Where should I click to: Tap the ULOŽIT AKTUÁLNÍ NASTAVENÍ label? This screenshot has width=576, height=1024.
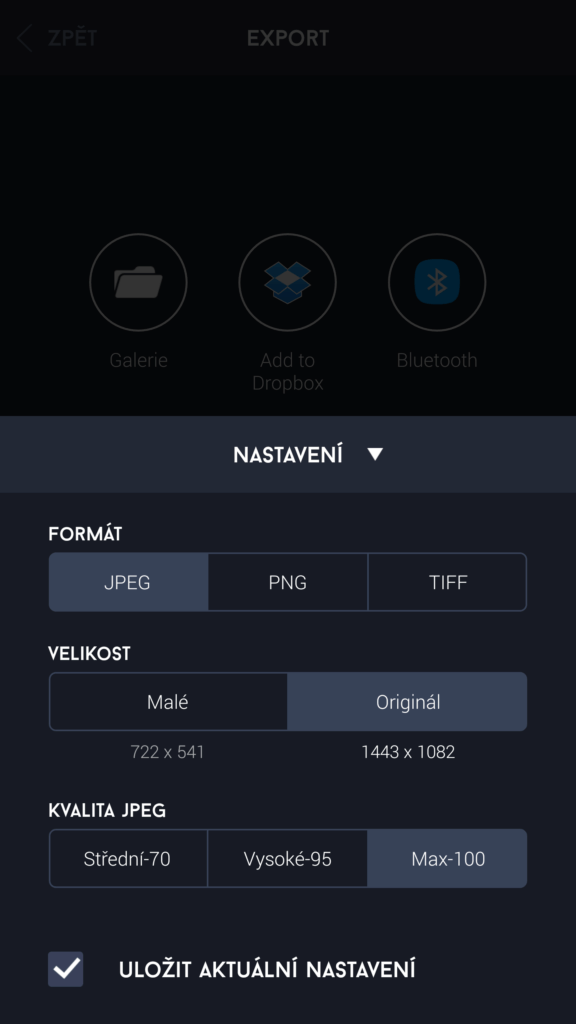pos(267,970)
